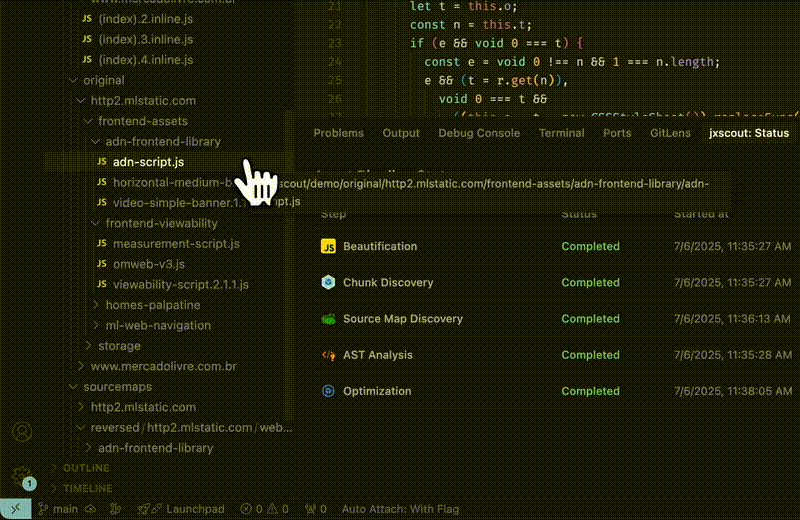Collapse the original folder
800x520 pixels.
pos(73,80)
